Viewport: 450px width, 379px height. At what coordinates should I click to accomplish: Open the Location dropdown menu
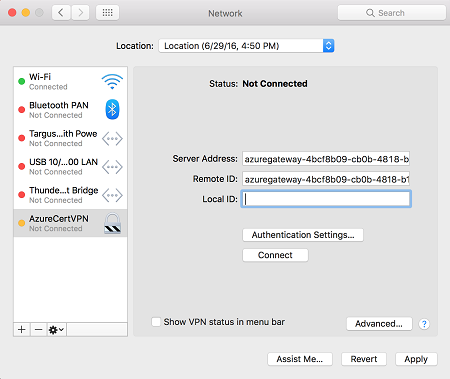(x=246, y=46)
